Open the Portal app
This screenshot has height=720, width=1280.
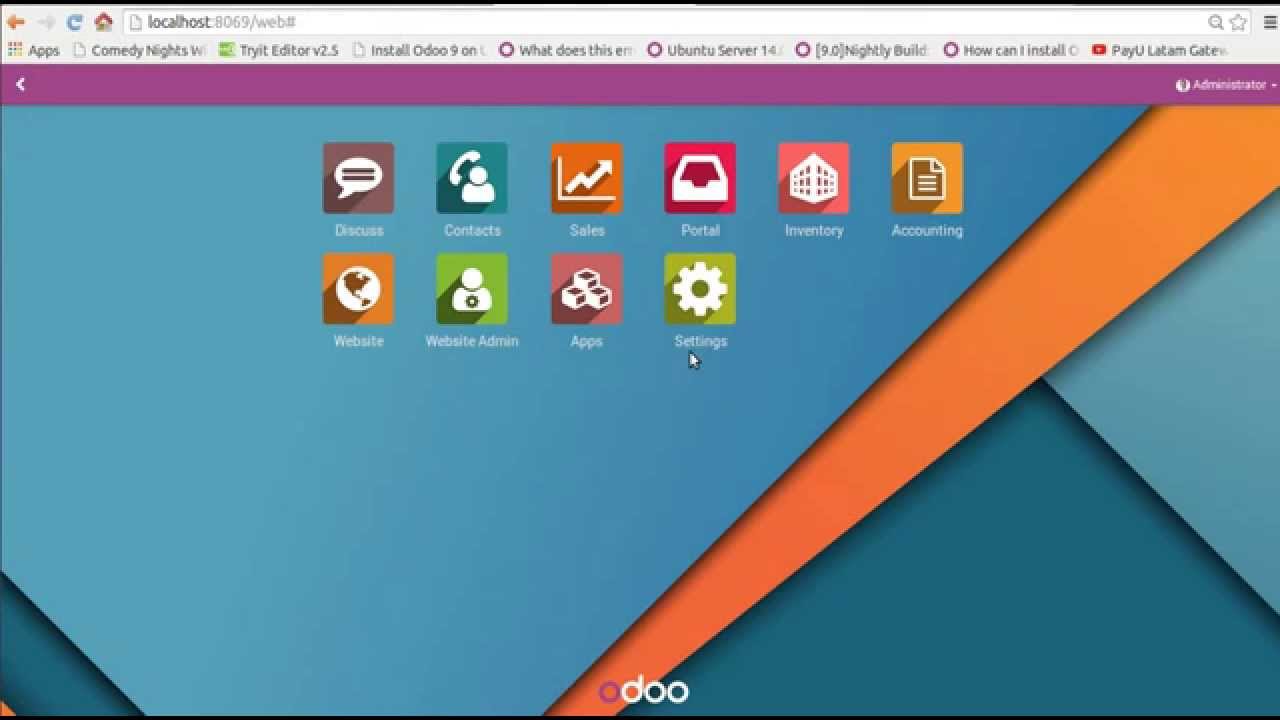coord(700,178)
